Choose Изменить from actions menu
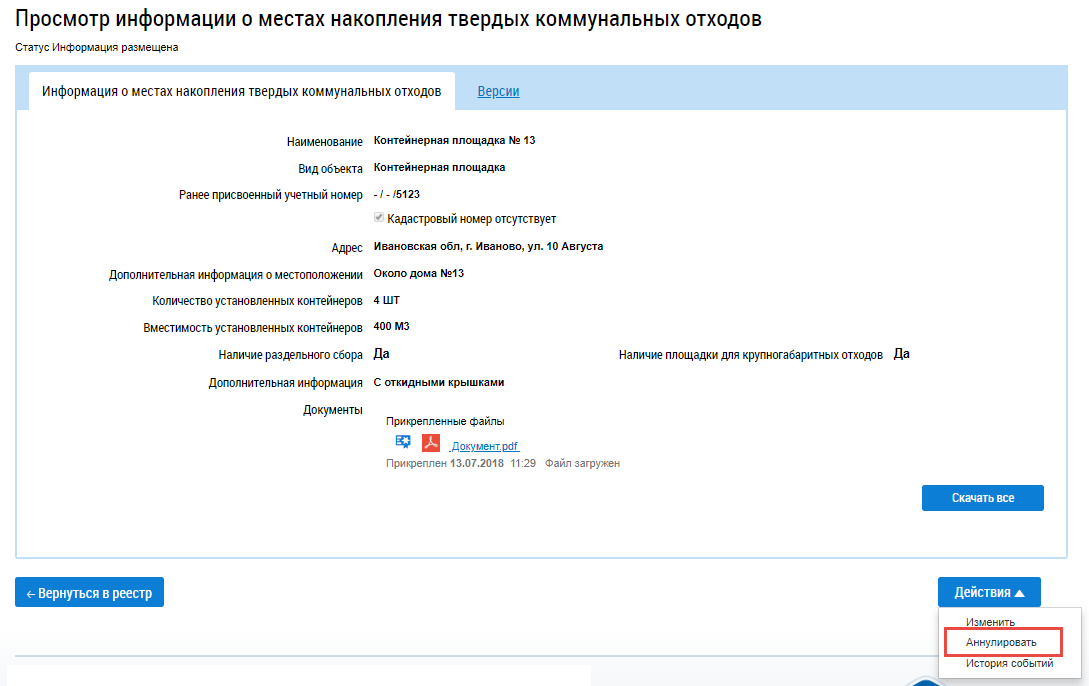Image resolution: width=1089 pixels, height=686 pixels. [x=990, y=622]
